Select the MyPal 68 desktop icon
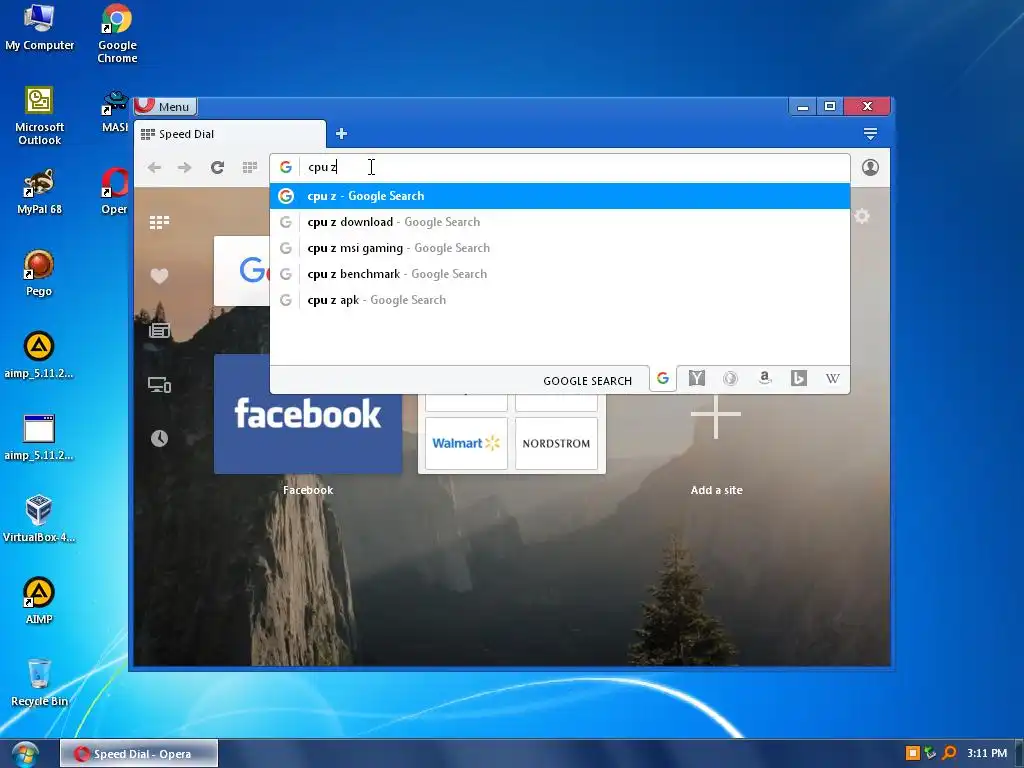 39,191
